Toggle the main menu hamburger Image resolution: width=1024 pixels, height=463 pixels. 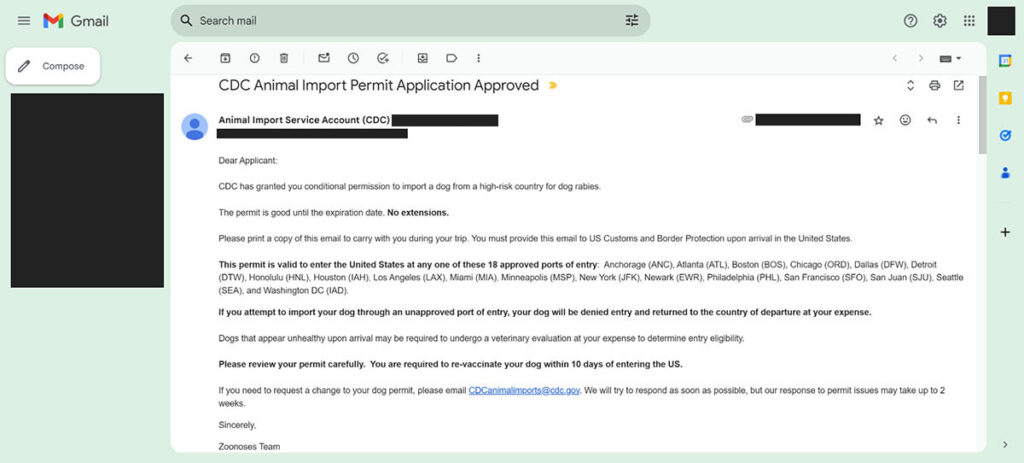point(24,21)
